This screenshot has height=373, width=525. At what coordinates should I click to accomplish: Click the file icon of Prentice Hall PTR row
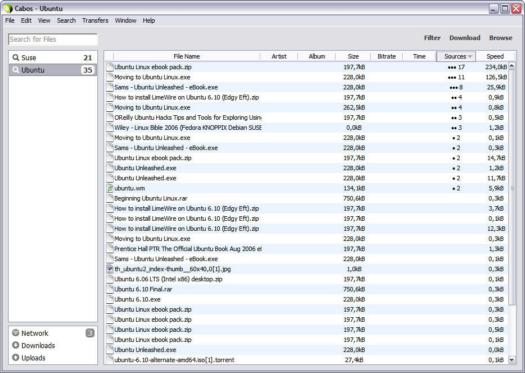click(x=110, y=249)
